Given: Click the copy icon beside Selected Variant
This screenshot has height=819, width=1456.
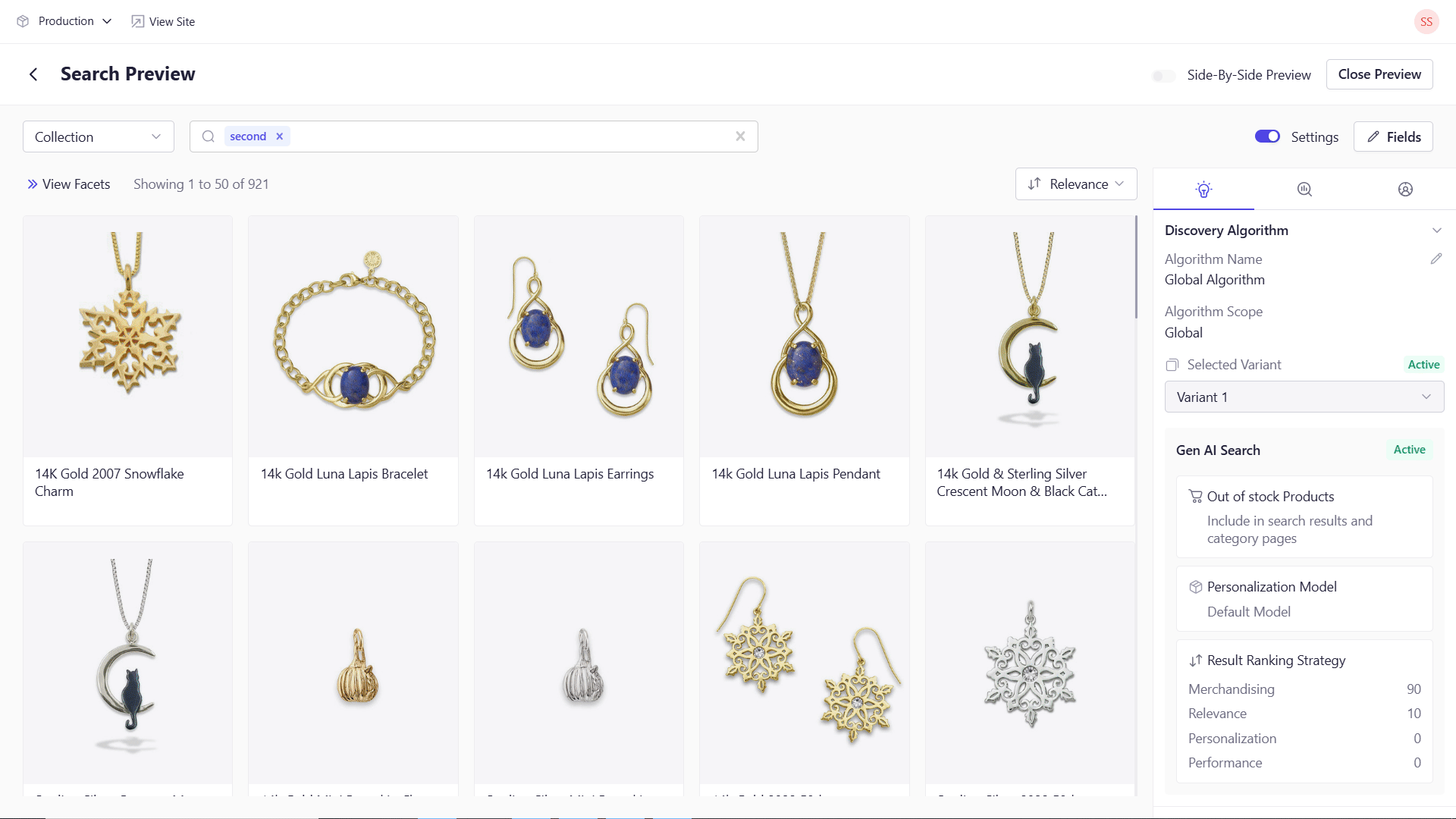Looking at the screenshot, I should (1172, 365).
